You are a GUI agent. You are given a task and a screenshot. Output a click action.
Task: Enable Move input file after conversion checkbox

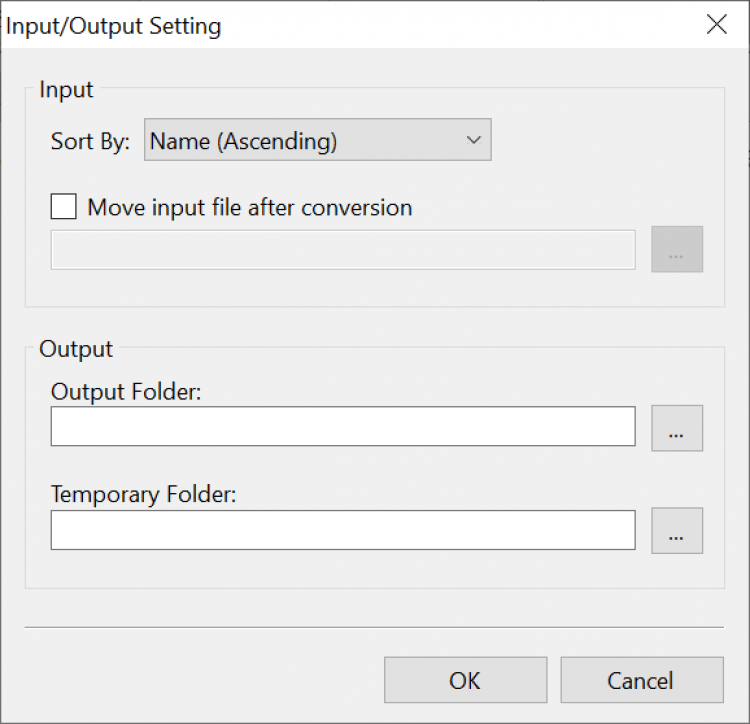click(64, 207)
